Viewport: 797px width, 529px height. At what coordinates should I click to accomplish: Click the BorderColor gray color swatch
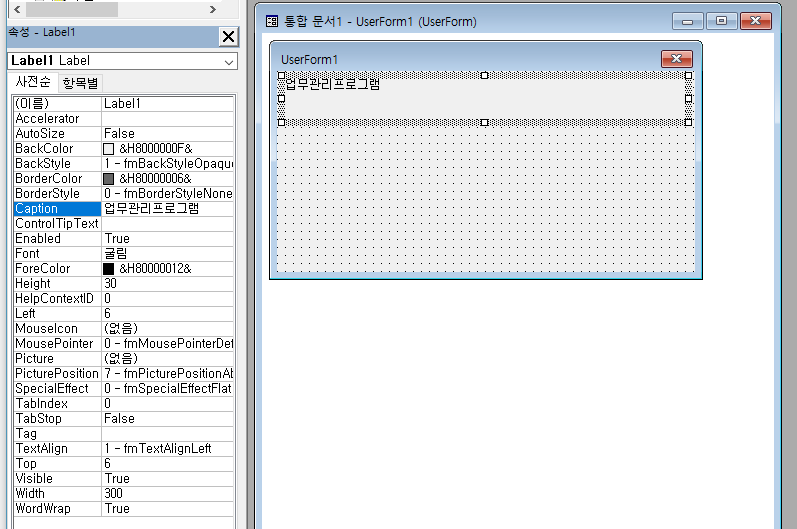108,179
